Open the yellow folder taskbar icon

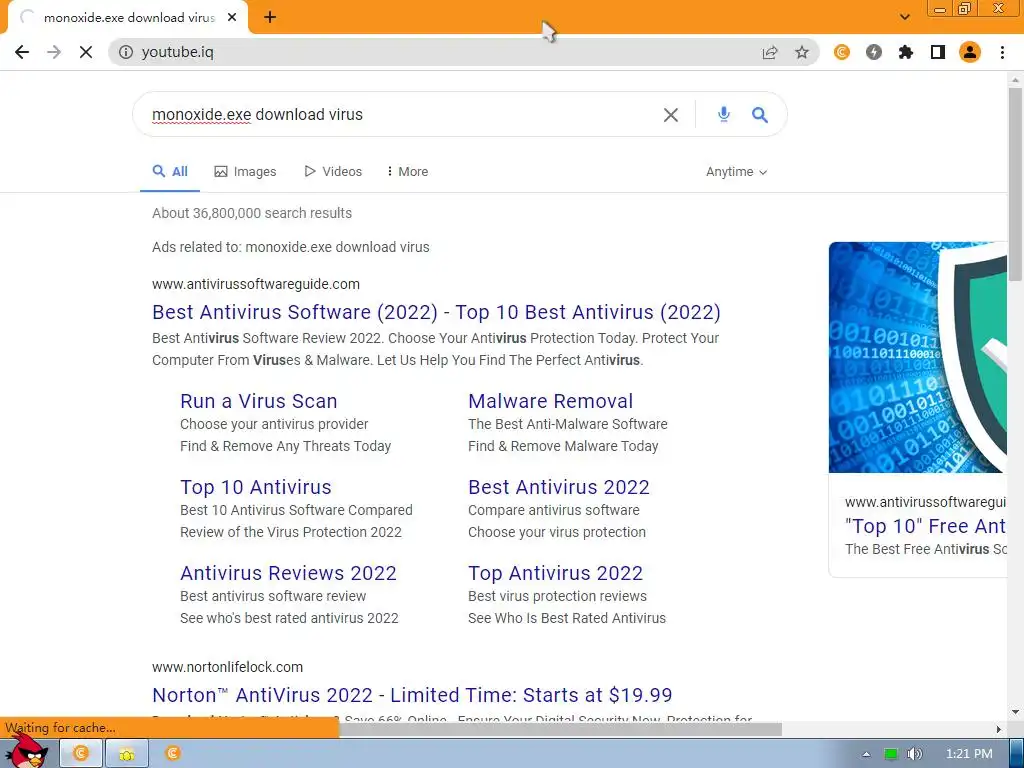[127, 753]
